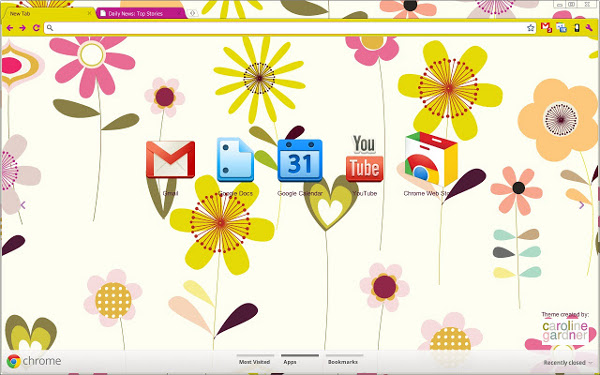Viewport: 600px width, 375px height.
Task: Click the Google Calendar label text
Action: pyautogui.click(x=300, y=193)
